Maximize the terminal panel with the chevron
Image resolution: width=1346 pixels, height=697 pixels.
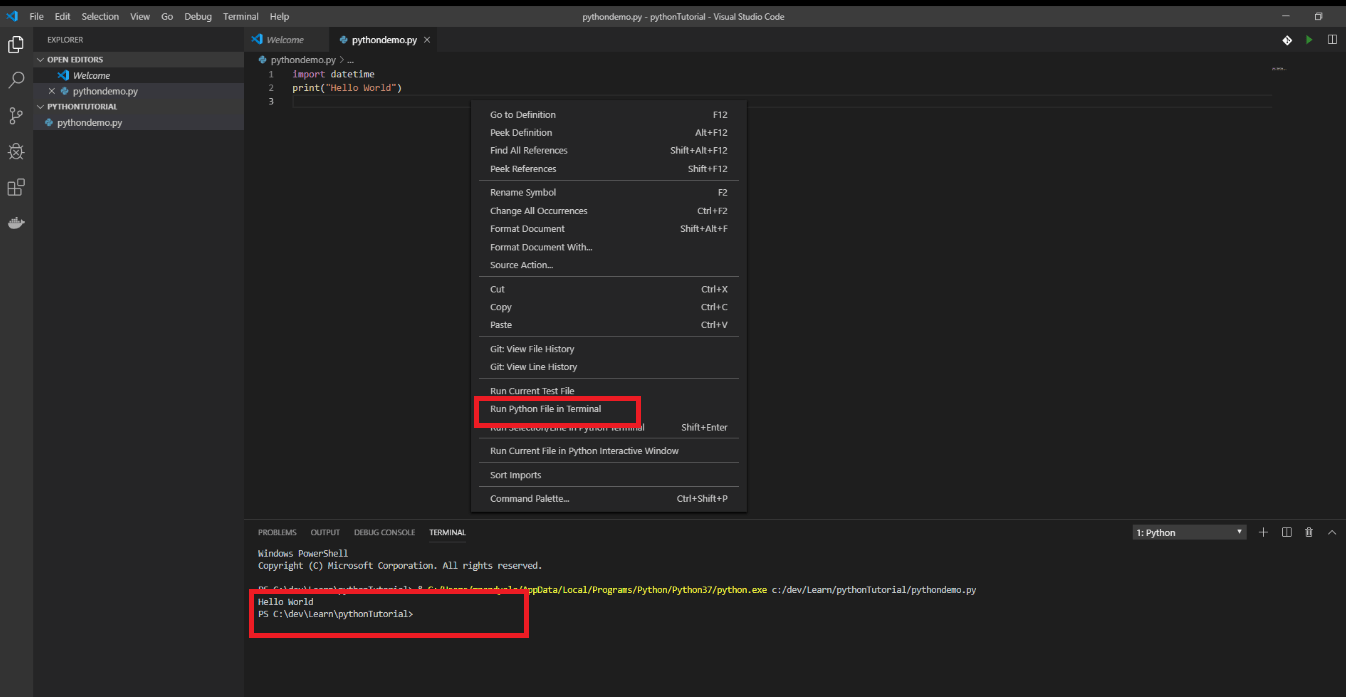tap(1332, 532)
